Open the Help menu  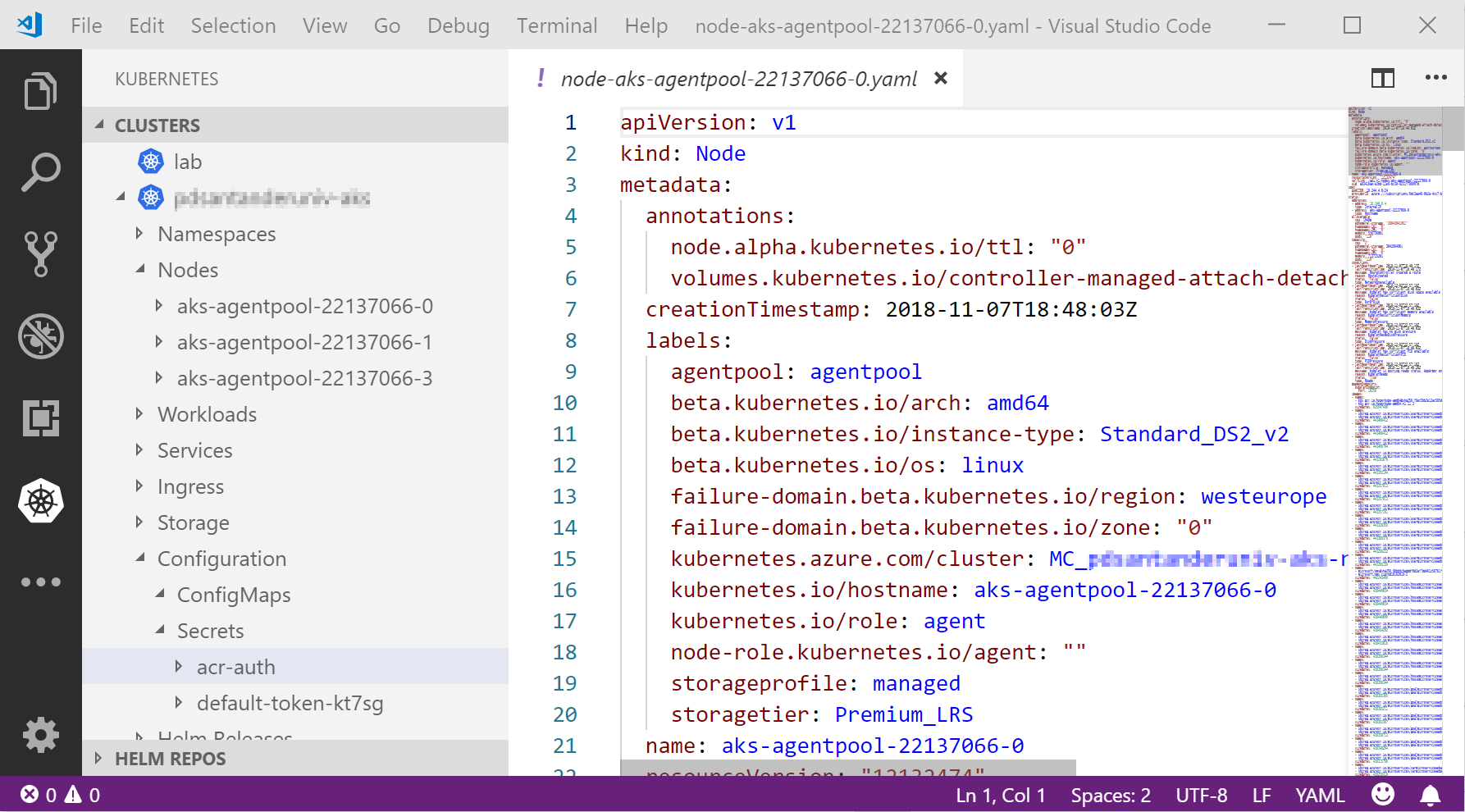(x=646, y=25)
